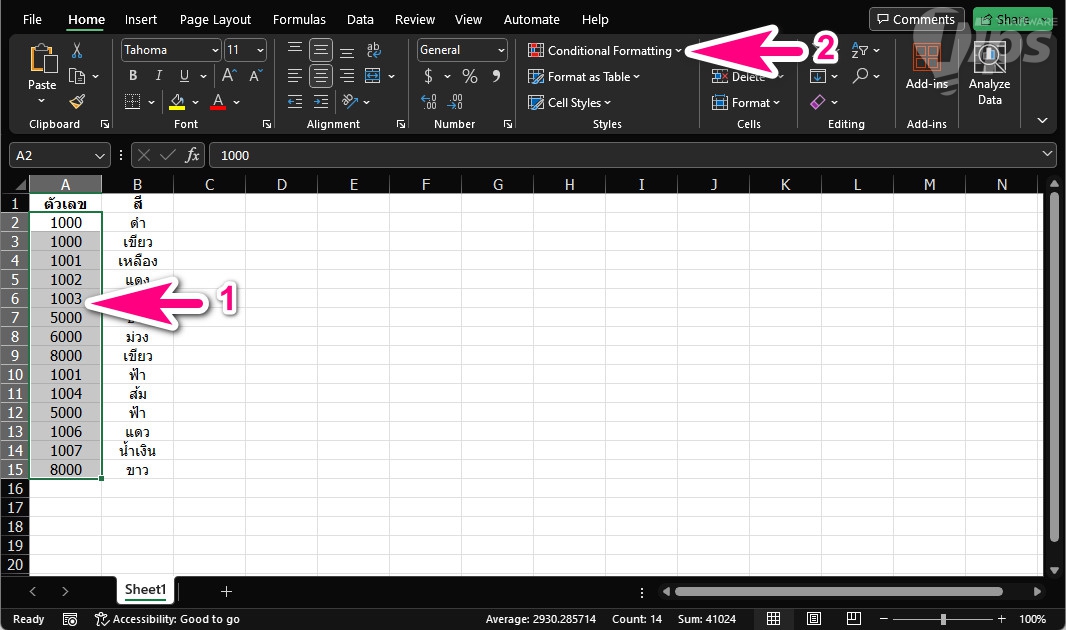Open Cell Styles menu
The height and width of the screenshot is (630, 1066).
(570, 103)
